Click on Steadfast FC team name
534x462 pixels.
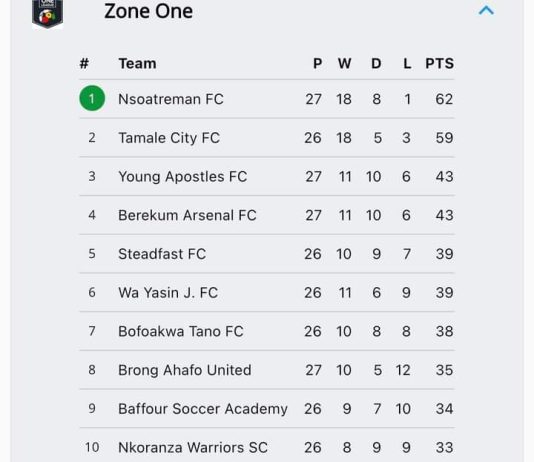coord(162,254)
